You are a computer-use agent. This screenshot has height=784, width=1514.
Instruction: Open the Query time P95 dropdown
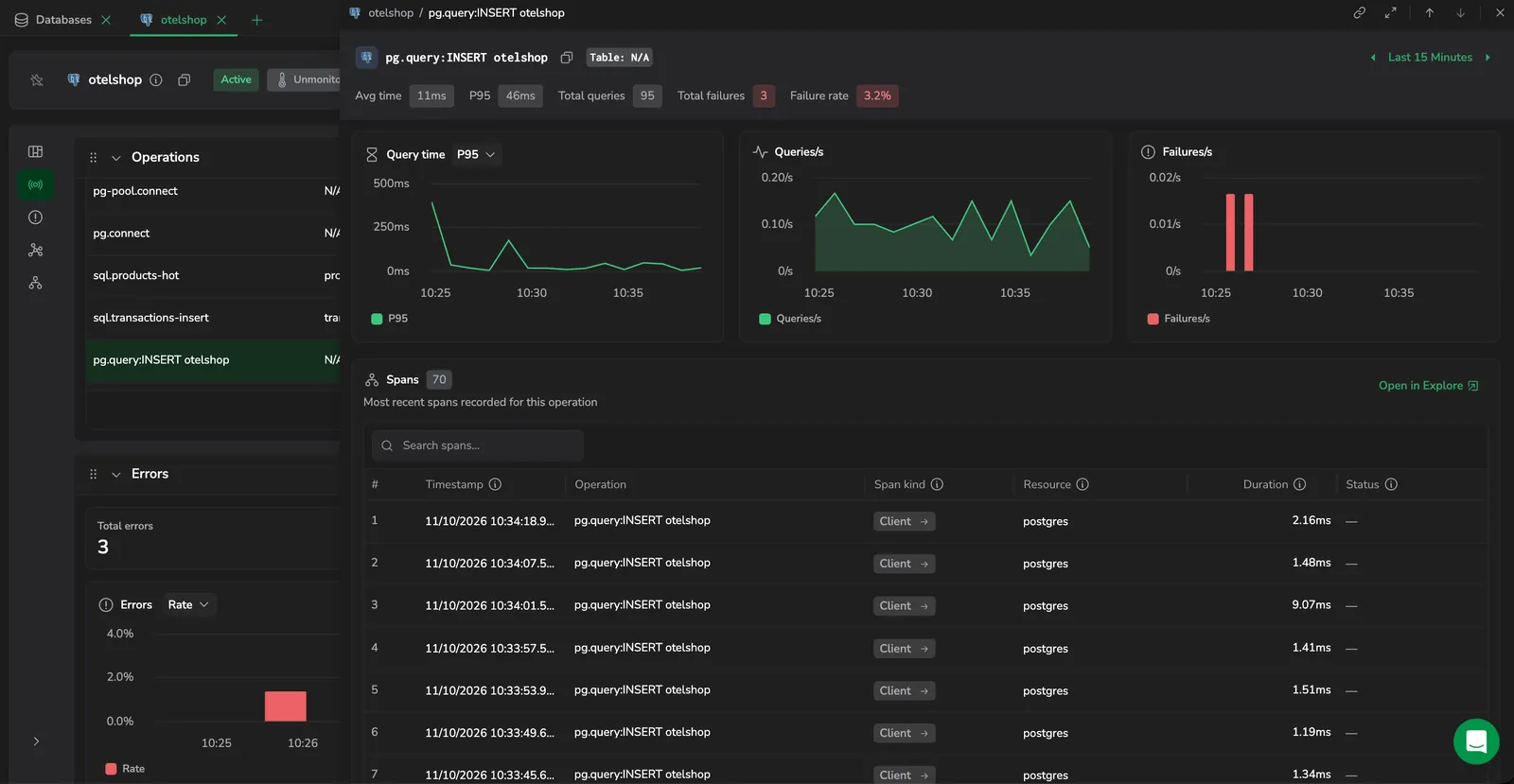pos(476,154)
